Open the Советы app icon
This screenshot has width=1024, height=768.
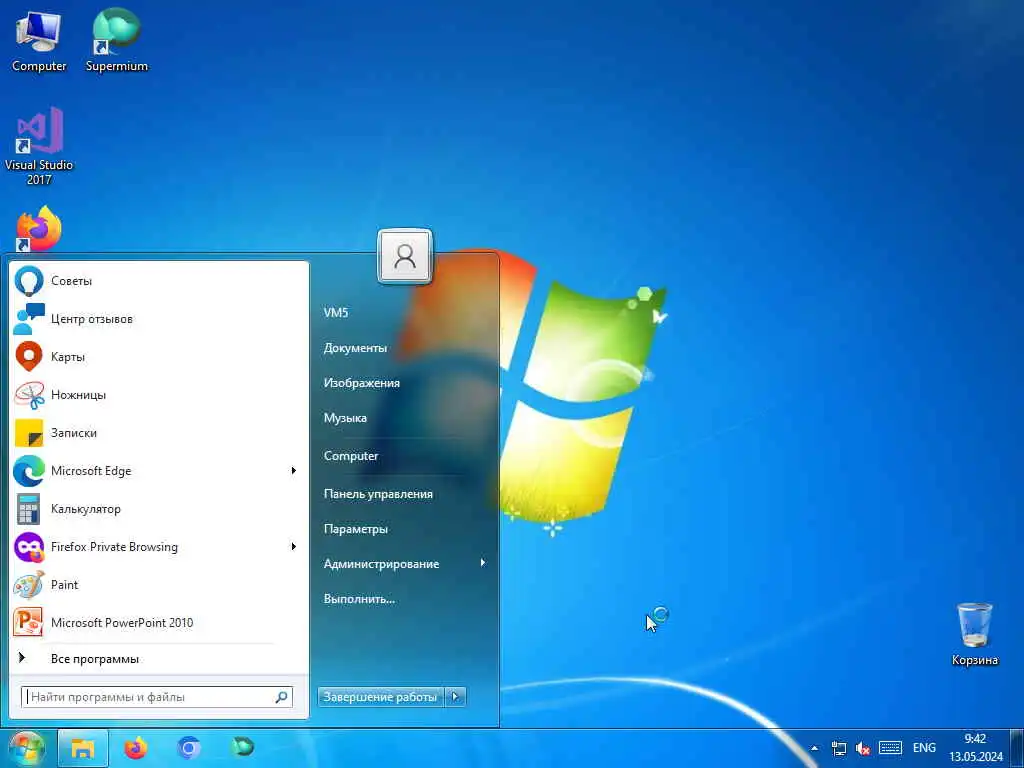(29, 281)
